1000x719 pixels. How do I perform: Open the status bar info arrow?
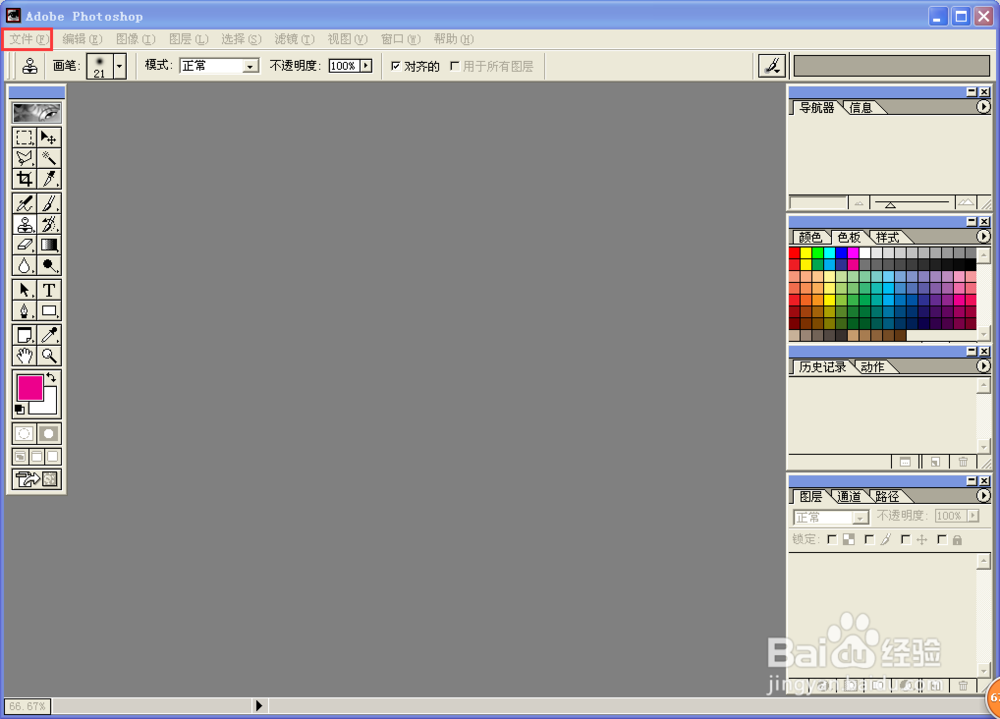tap(258, 706)
